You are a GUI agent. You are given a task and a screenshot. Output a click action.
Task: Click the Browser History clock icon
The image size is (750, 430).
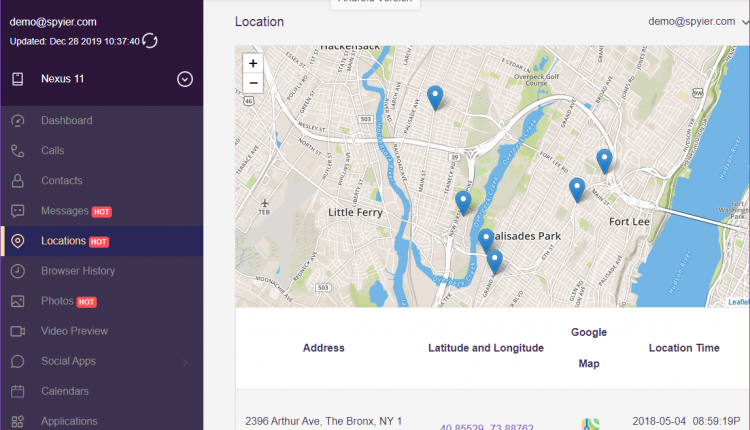click(18, 271)
